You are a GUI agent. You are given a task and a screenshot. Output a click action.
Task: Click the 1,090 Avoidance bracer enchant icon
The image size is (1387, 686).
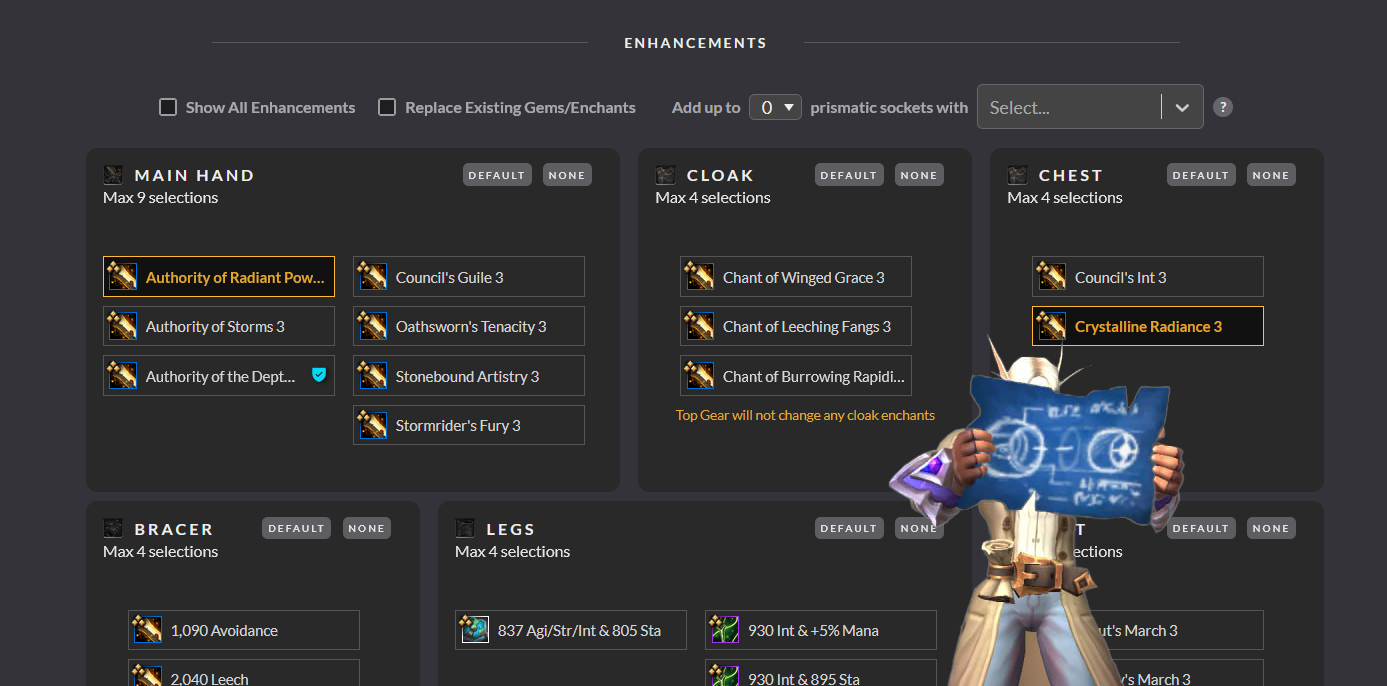click(x=147, y=630)
